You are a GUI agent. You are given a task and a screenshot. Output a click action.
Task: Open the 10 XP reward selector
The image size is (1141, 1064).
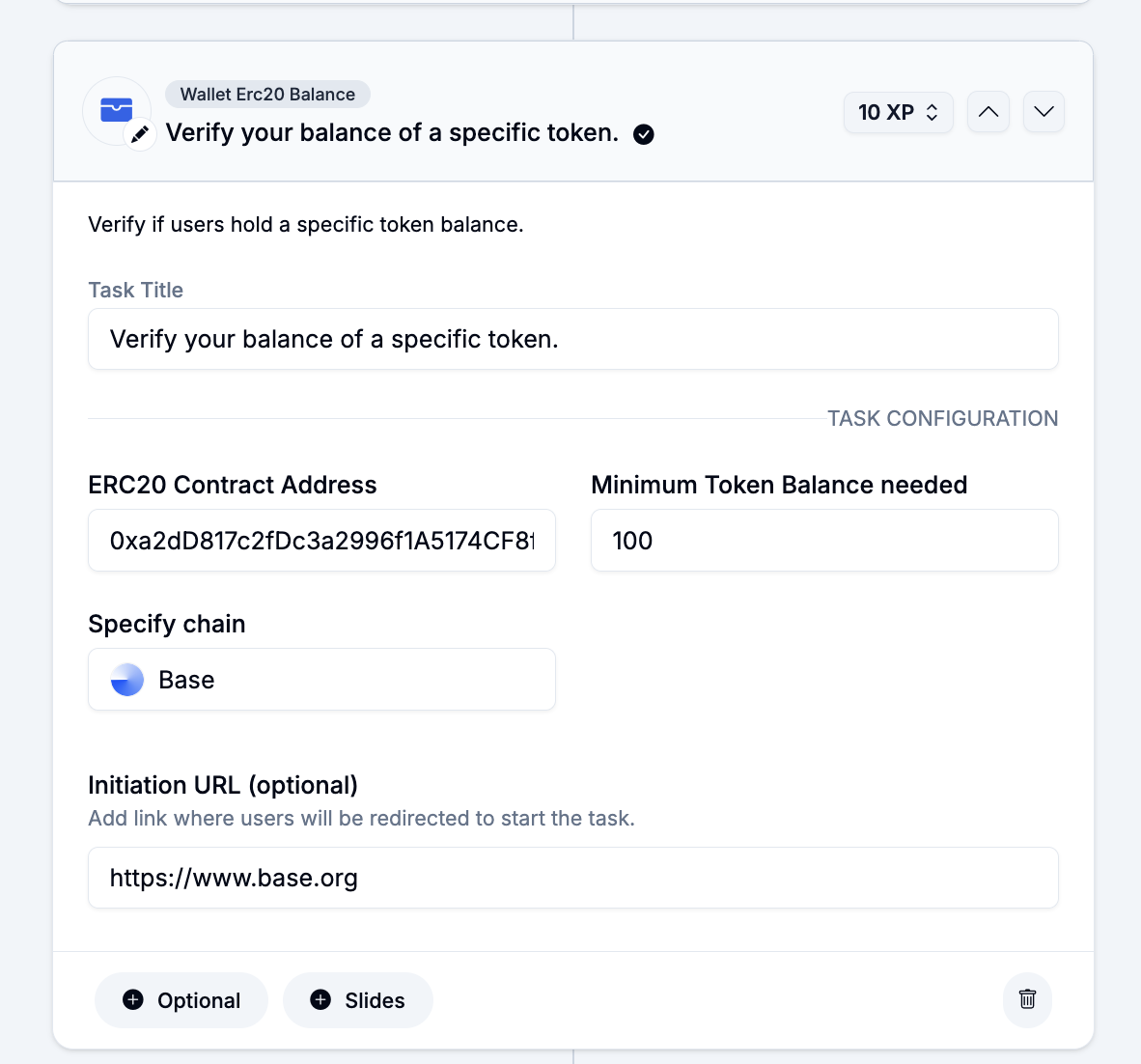point(897,113)
